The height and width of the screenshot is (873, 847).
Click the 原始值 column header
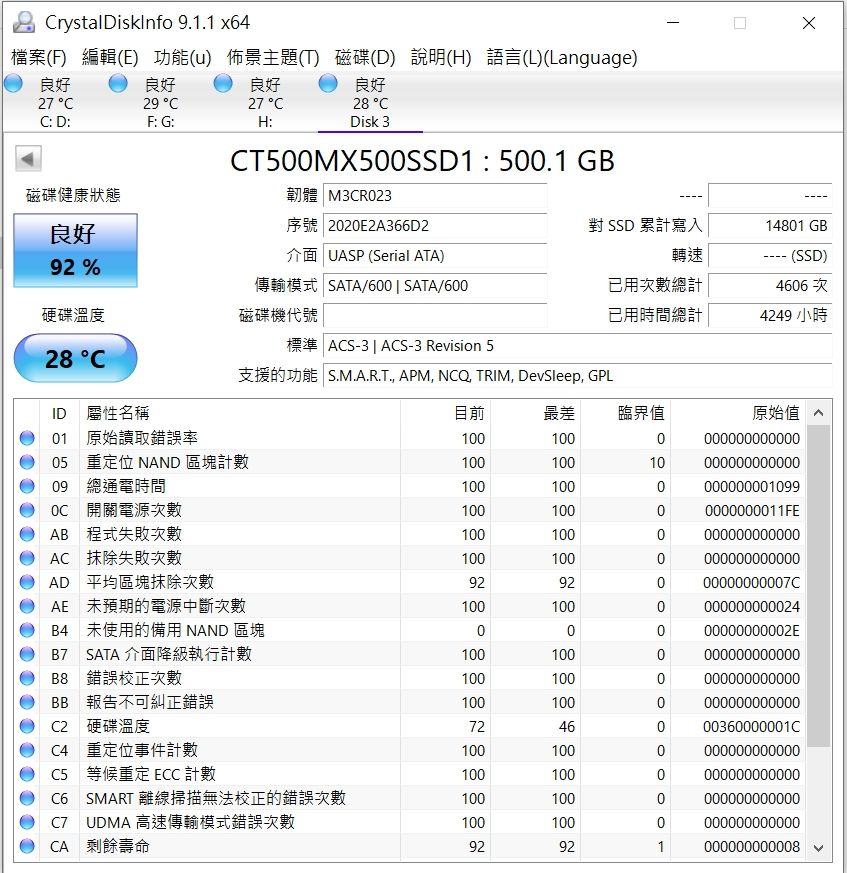pyautogui.click(x=775, y=413)
